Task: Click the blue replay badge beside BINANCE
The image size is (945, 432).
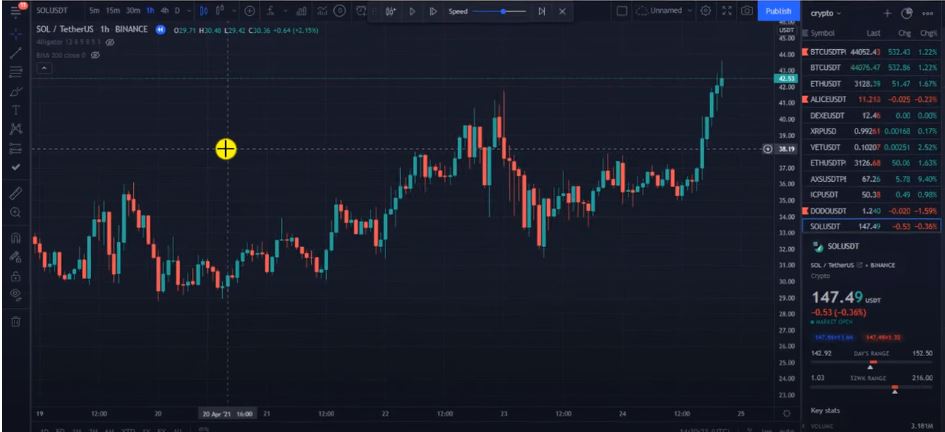Action: point(160,29)
